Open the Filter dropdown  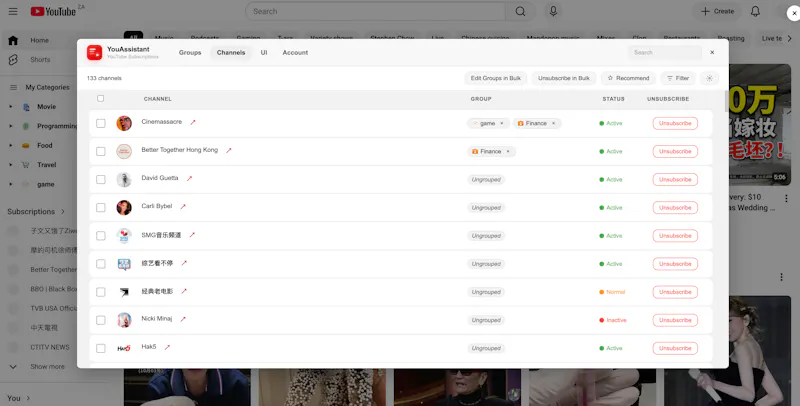[x=678, y=78]
